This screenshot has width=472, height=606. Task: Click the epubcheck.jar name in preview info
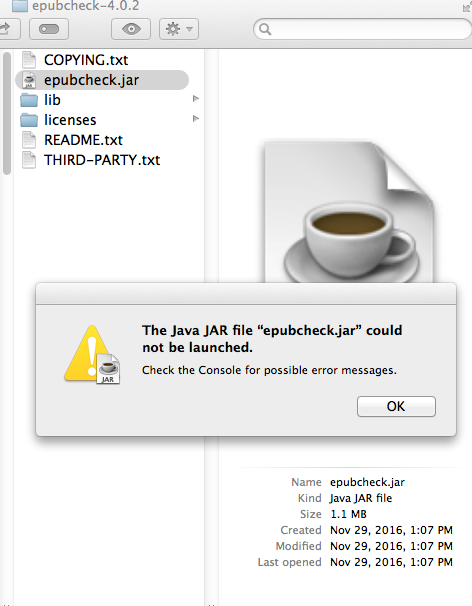pyautogui.click(x=367, y=482)
